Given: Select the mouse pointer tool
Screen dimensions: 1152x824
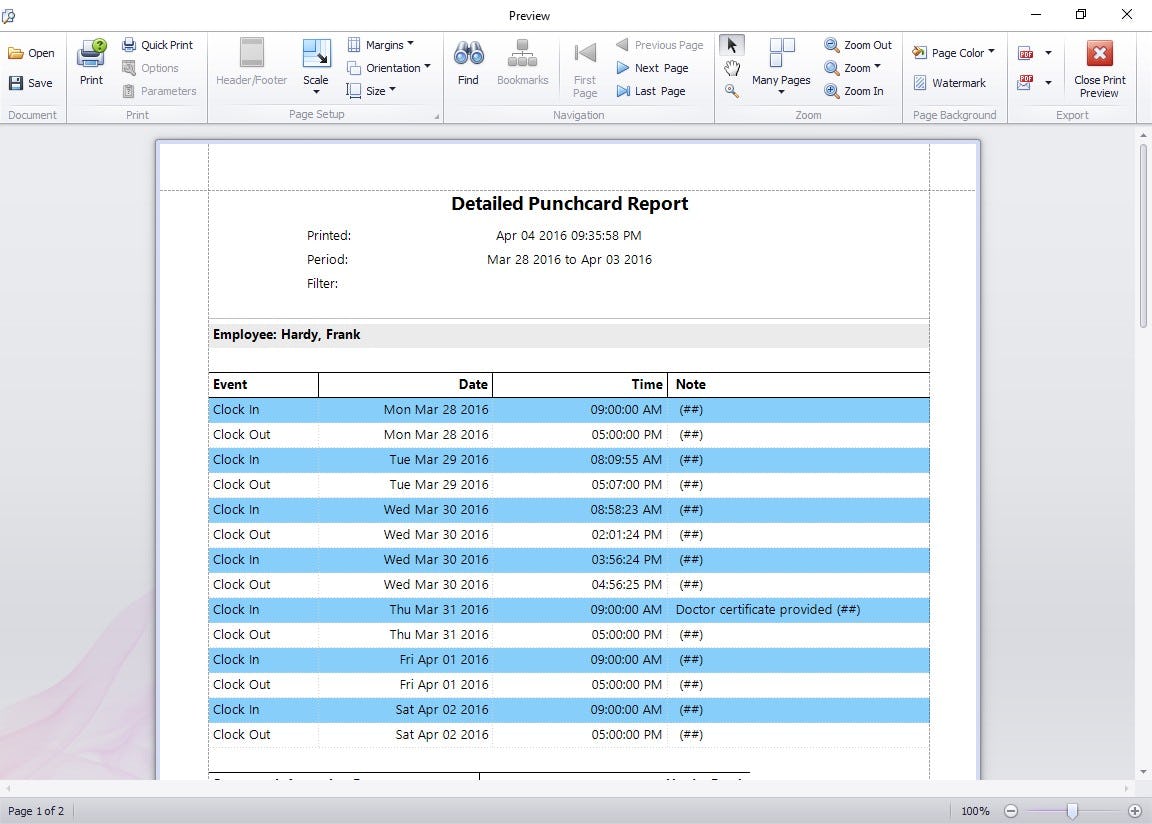Looking at the screenshot, I should coord(732,44).
